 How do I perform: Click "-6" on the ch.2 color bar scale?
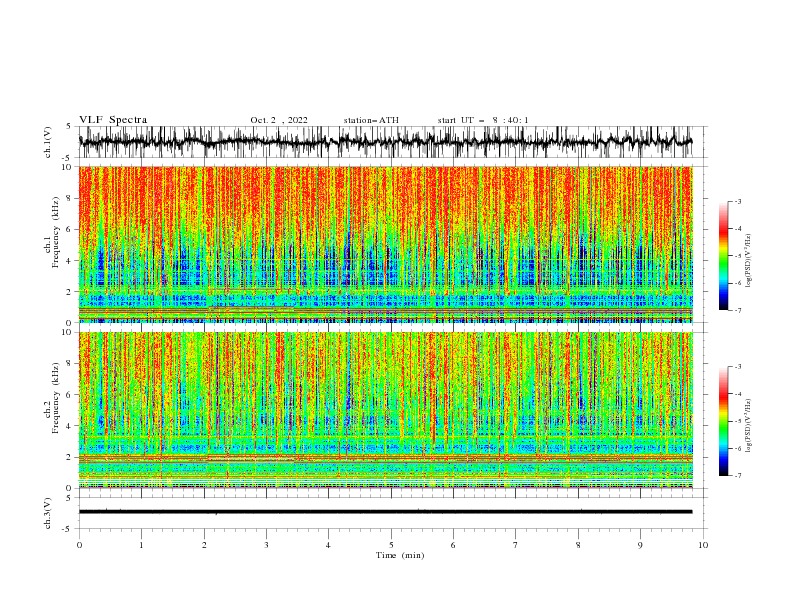[738, 448]
